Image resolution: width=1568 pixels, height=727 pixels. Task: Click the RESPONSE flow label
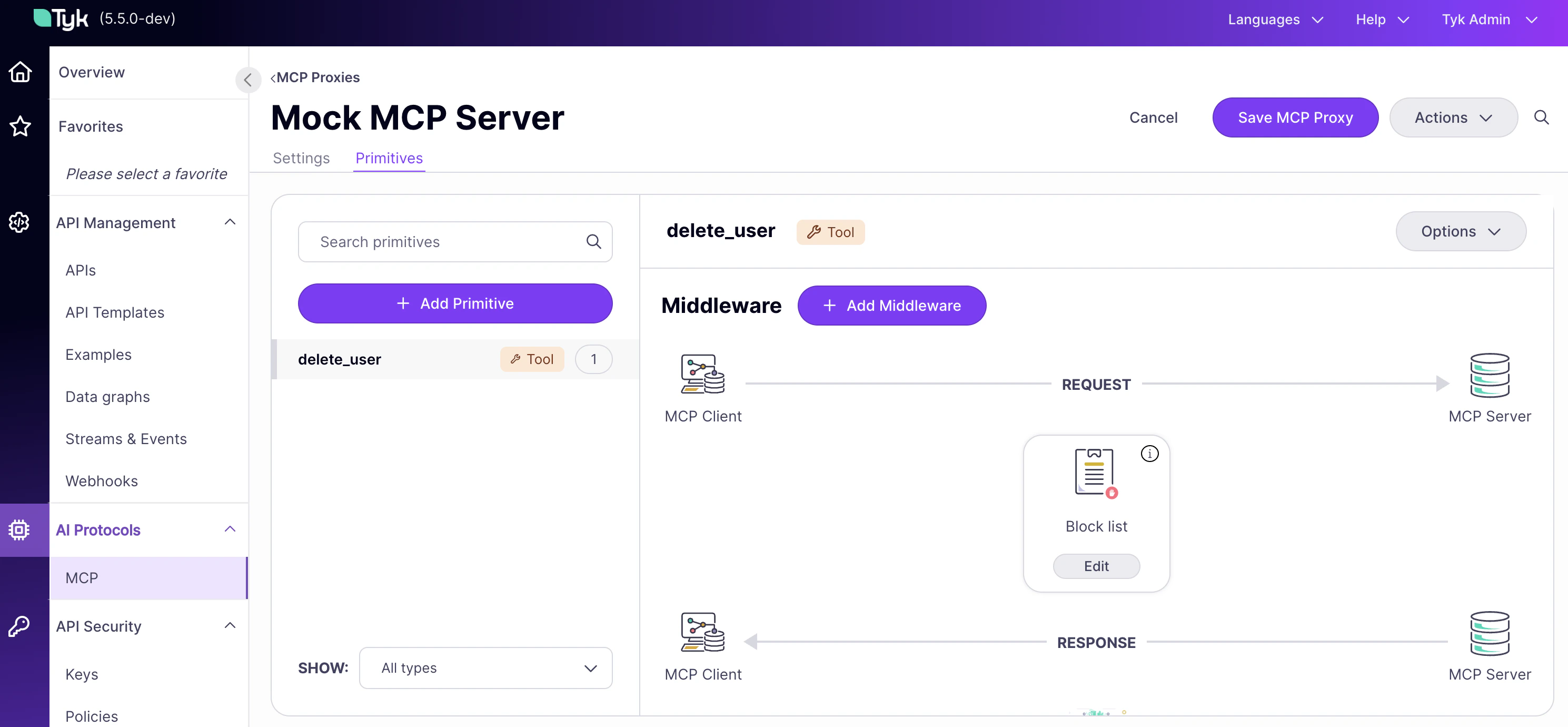(1096, 642)
